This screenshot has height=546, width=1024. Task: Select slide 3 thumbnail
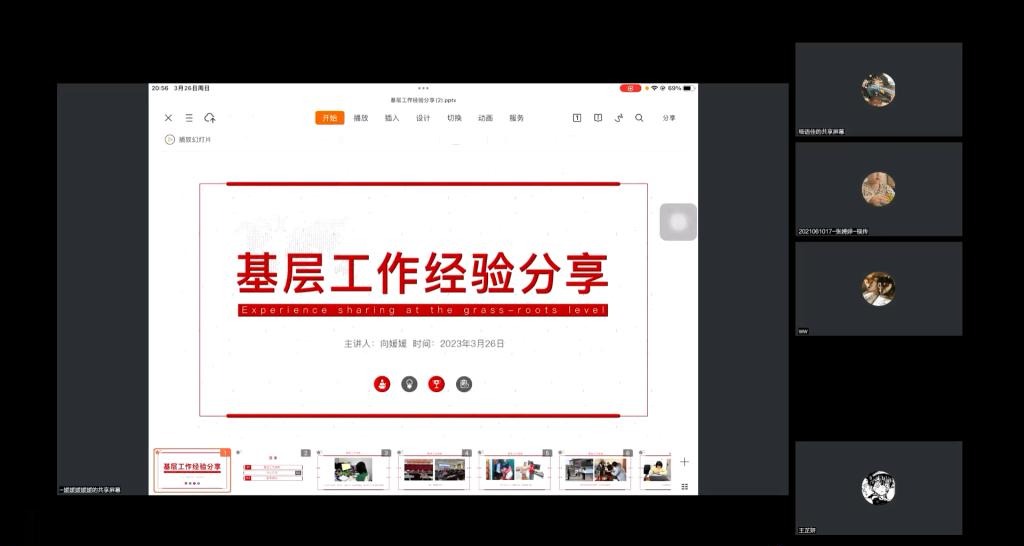click(354, 470)
